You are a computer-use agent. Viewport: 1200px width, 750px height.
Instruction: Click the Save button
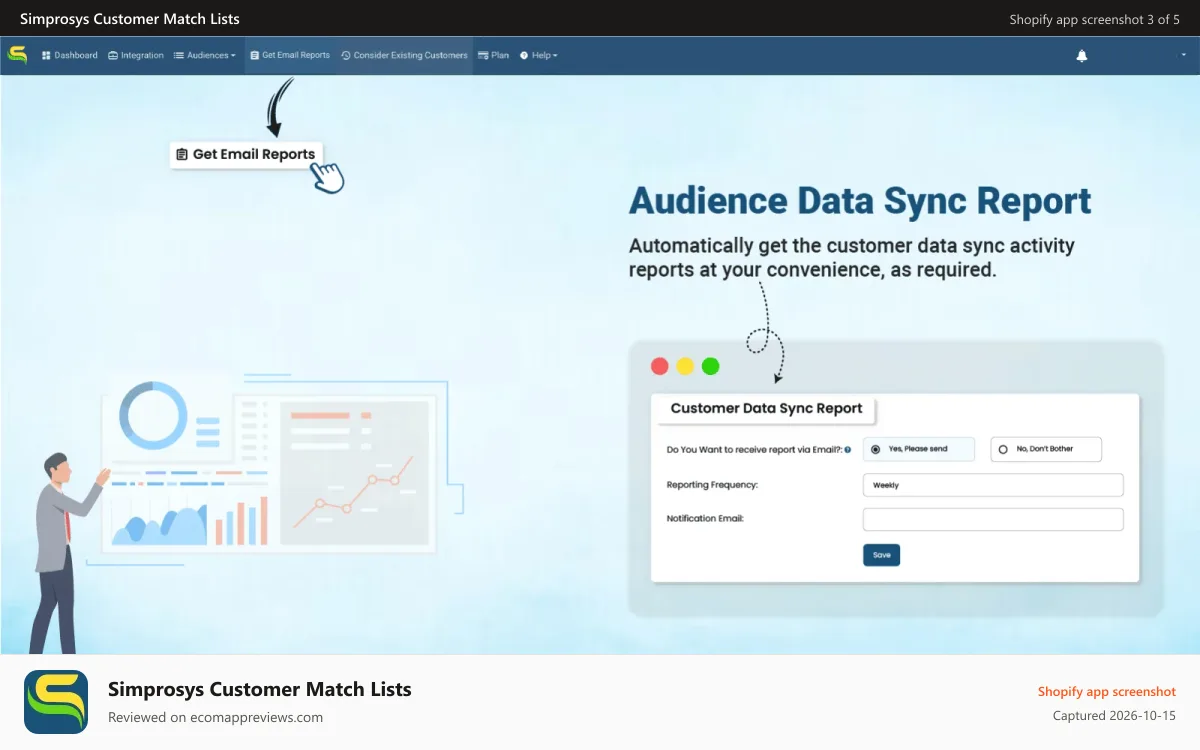[882, 555]
